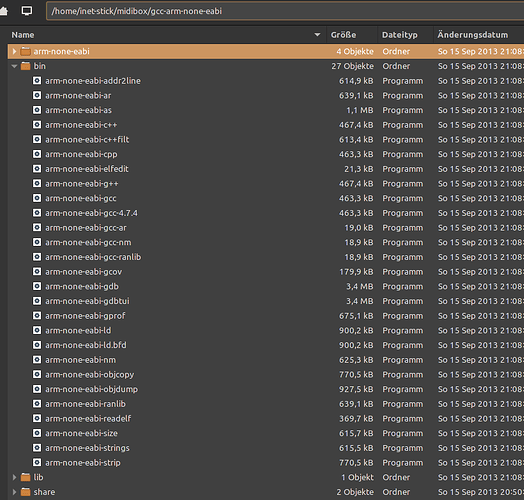Click the path field showing gcc-arm-none-eabi
Image resolution: width=524 pixels, height=500 pixels.
pyautogui.click(x=285, y=11)
